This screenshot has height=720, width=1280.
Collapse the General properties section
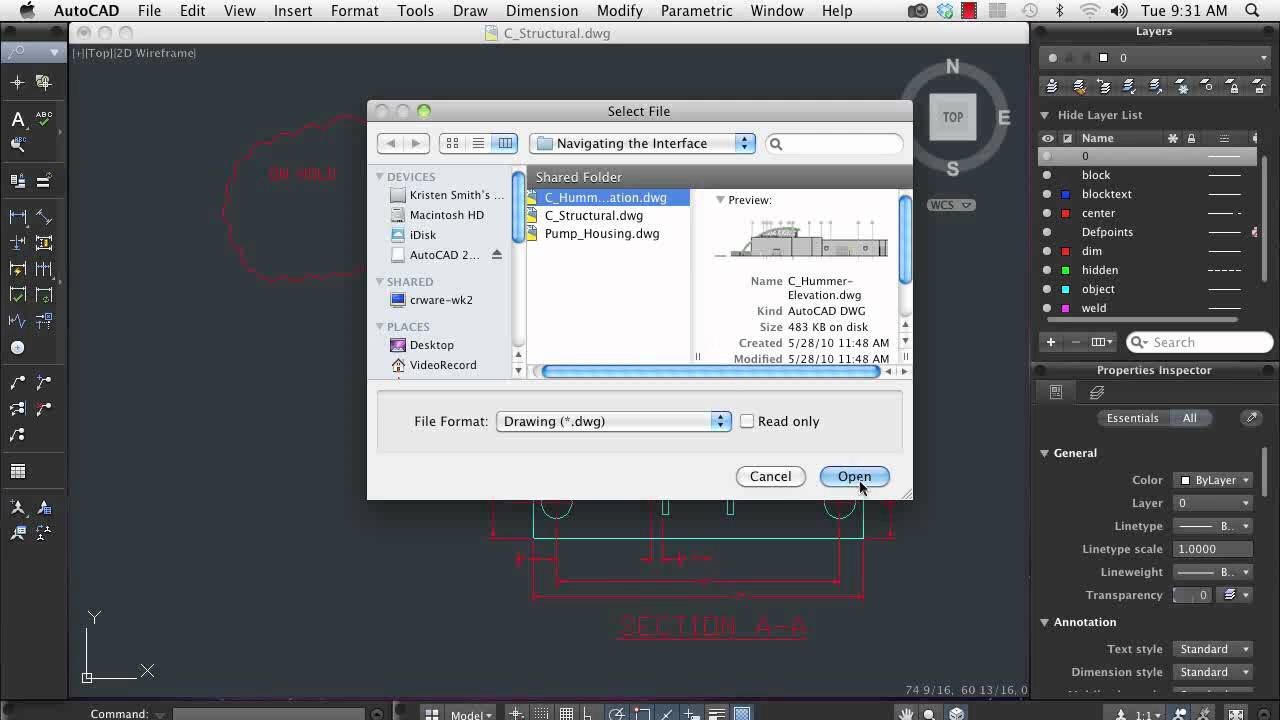pyautogui.click(x=1044, y=453)
